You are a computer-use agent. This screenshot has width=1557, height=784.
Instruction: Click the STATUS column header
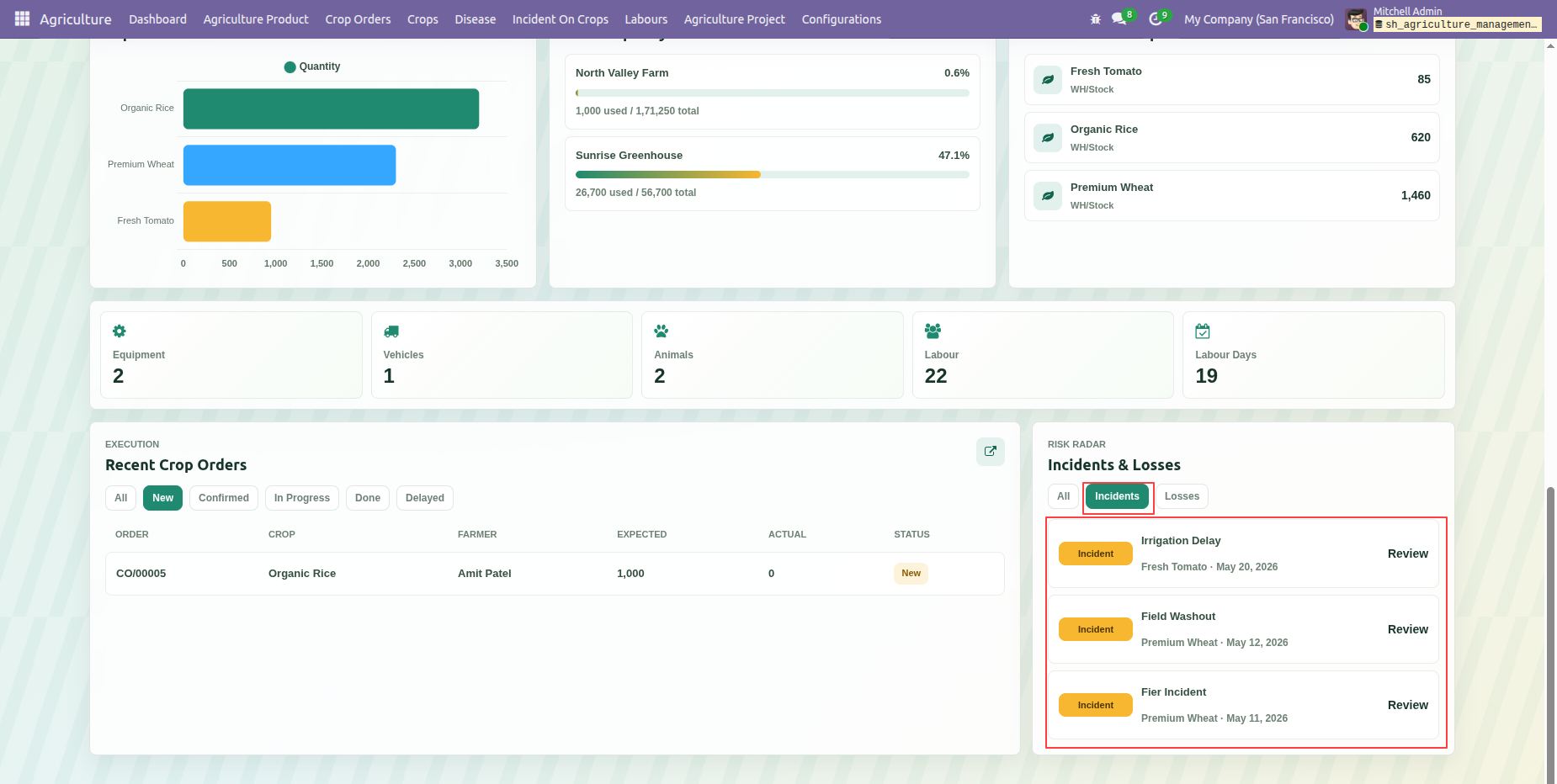click(x=911, y=534)
